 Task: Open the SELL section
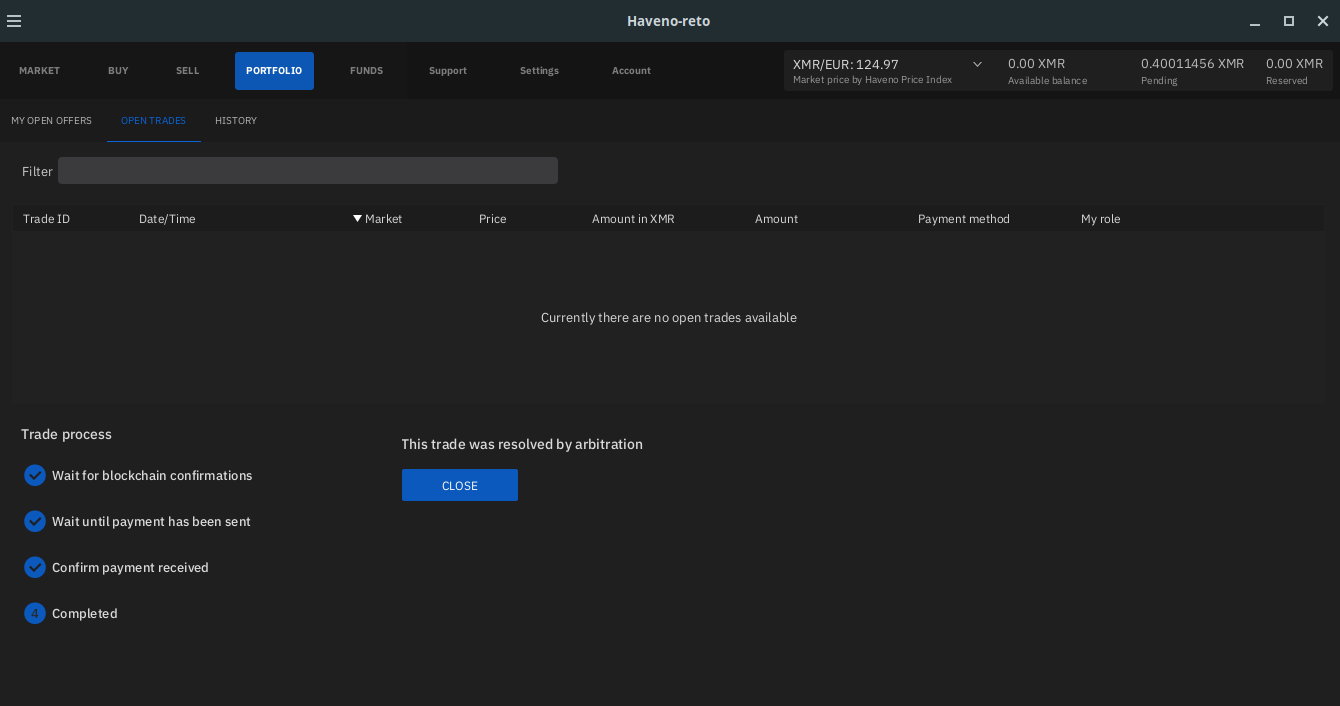(187, 71)
